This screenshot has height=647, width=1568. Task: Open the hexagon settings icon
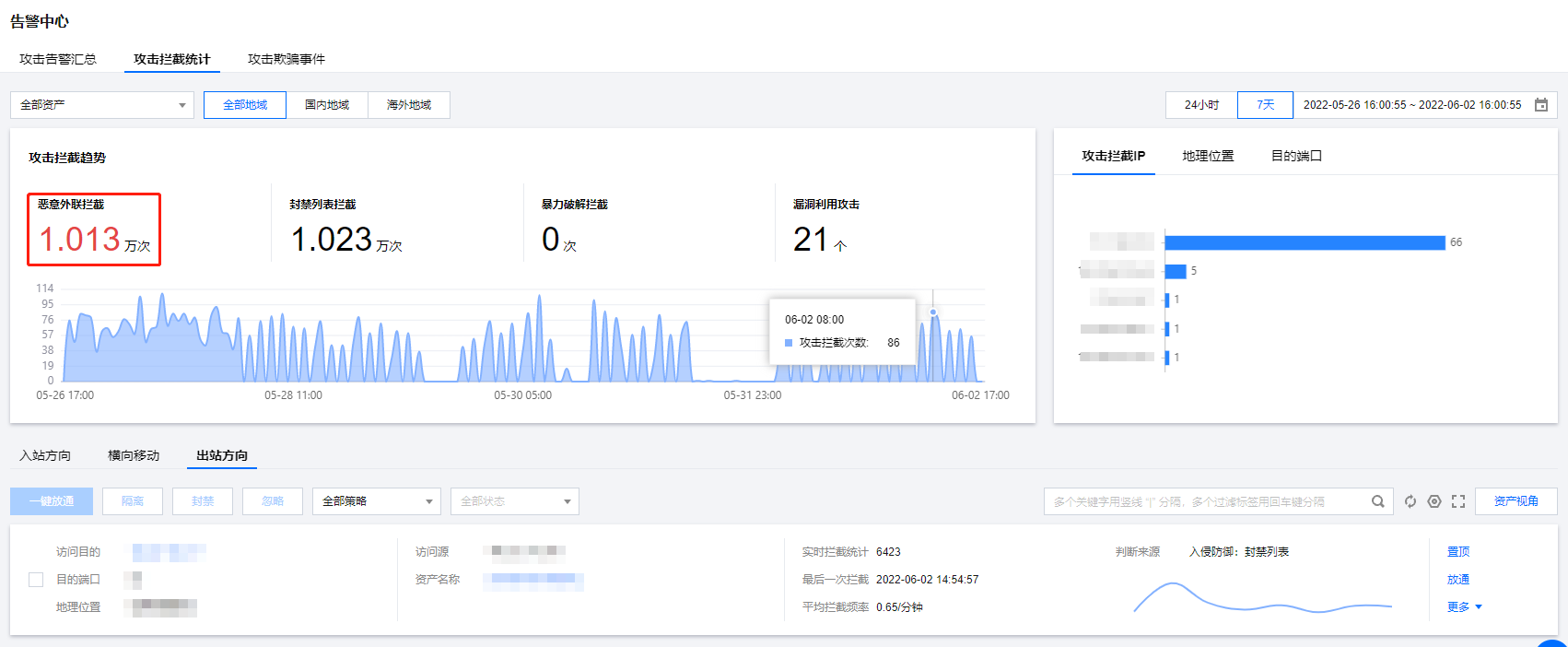1434,501
